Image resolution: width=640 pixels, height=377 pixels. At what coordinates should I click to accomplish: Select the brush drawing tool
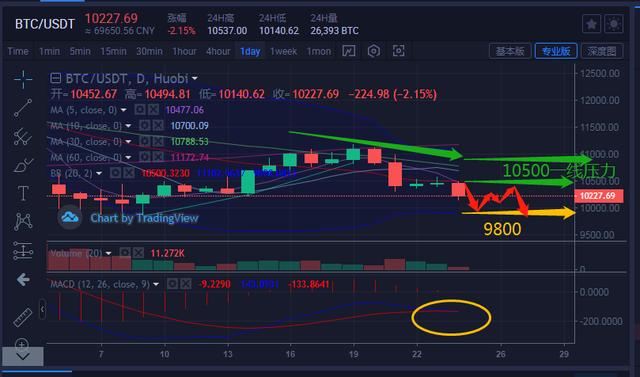pyautogui.click(x=23, y=165)
